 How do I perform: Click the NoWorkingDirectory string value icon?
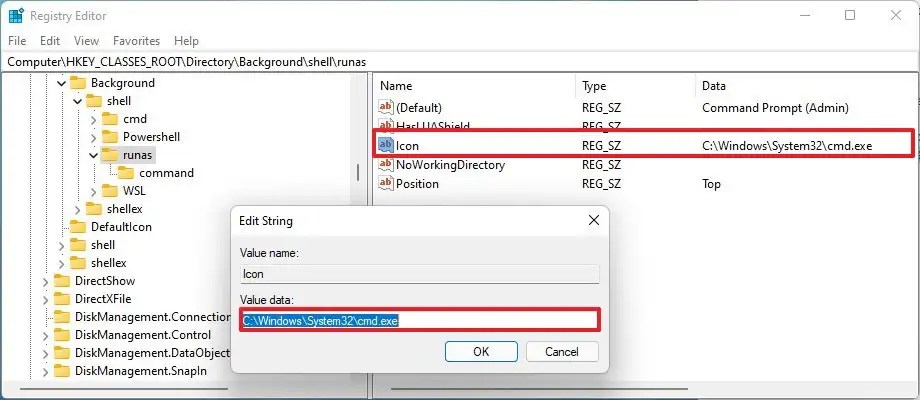(x=385, y=165)
